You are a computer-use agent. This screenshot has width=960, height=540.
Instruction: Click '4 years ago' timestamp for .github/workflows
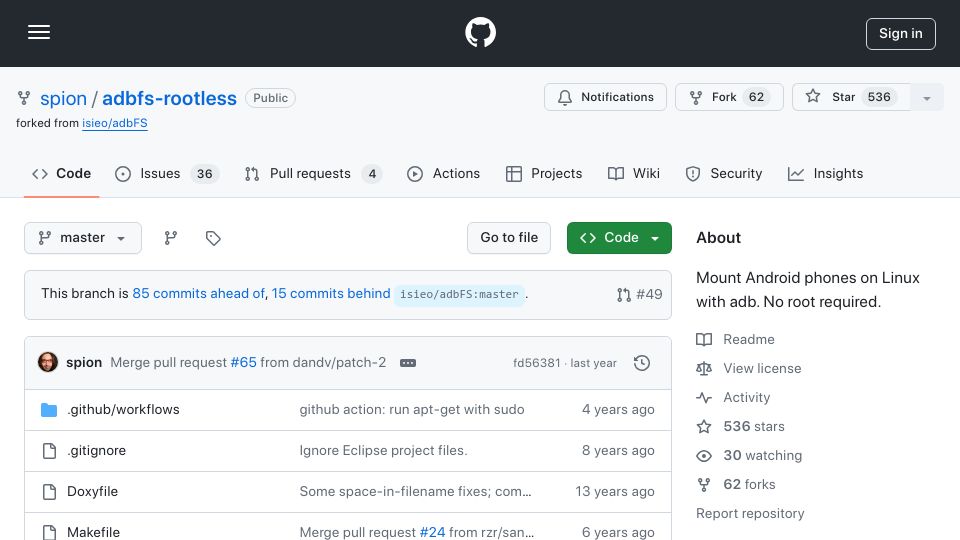[618, 410]
